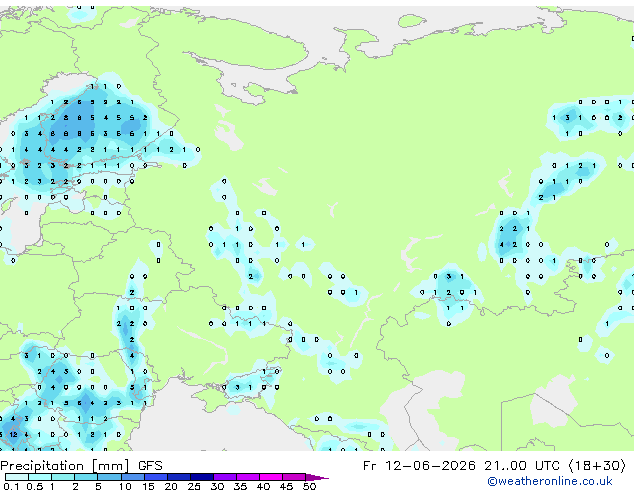The width and height of the screenshot is (634, 490).
Task: Select the 20–25 mm dark blue swatch
Action: coord(179,477)
